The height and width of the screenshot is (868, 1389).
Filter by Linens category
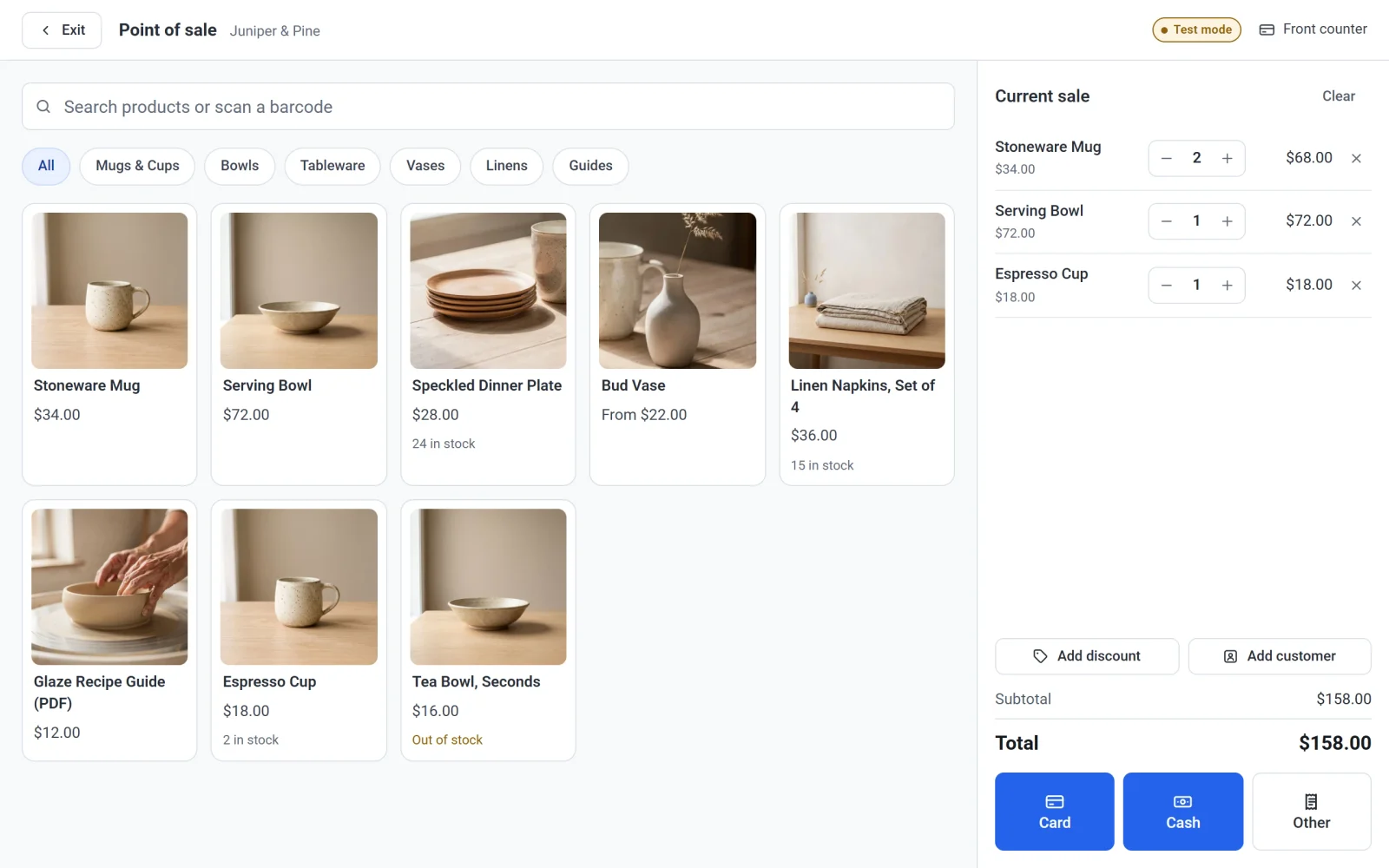click(x=506, y=166)
